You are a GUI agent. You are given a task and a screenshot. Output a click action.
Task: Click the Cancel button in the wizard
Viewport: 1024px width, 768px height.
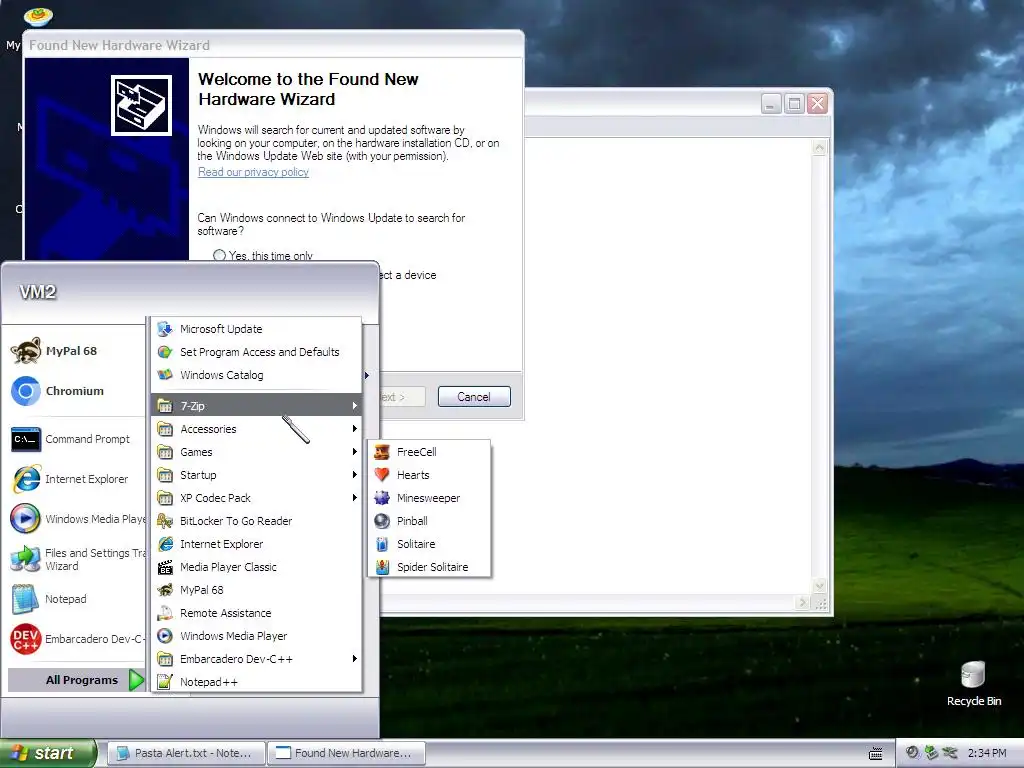474,396
